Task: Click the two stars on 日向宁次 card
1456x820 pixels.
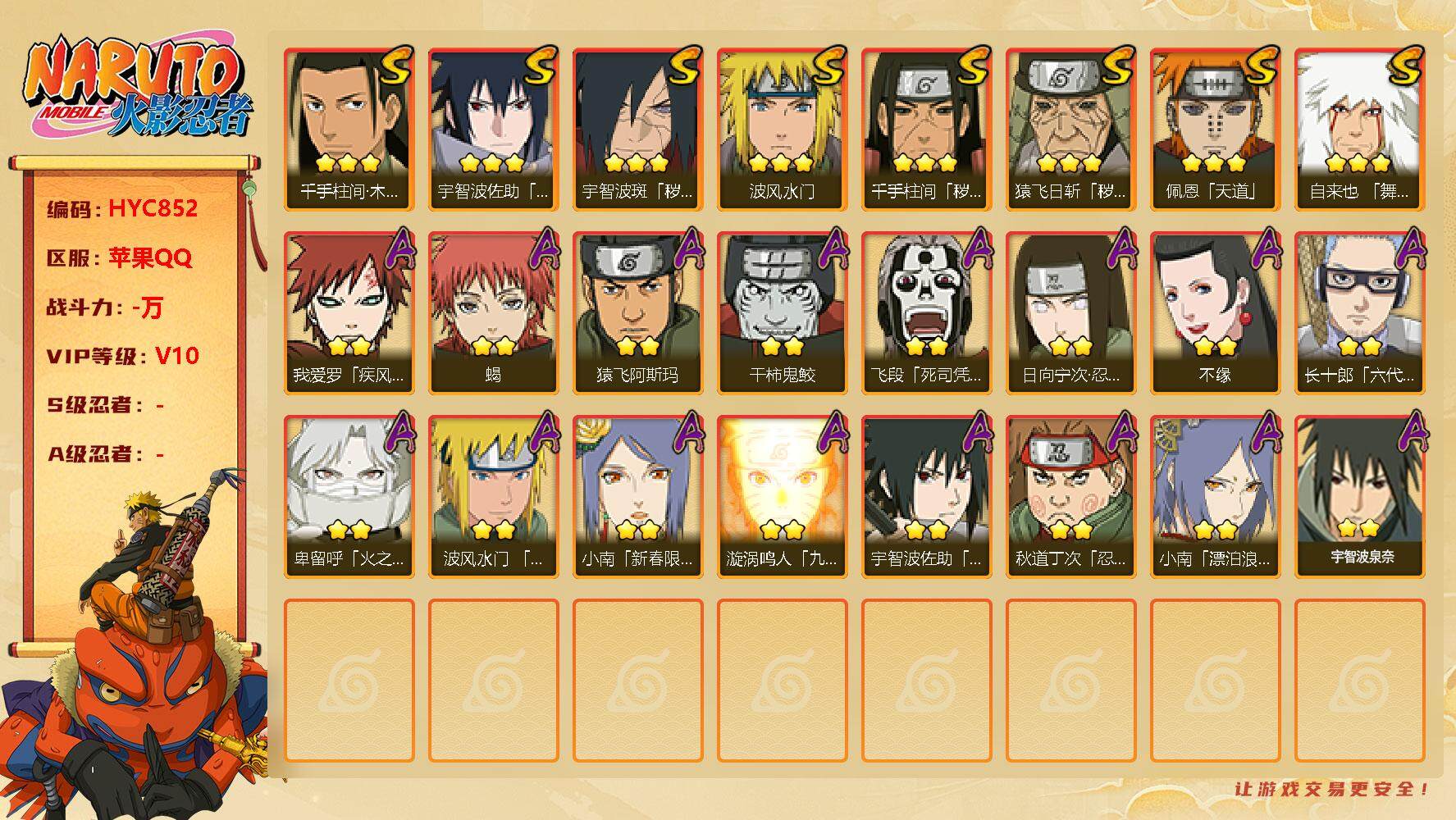Action: 1070,347
